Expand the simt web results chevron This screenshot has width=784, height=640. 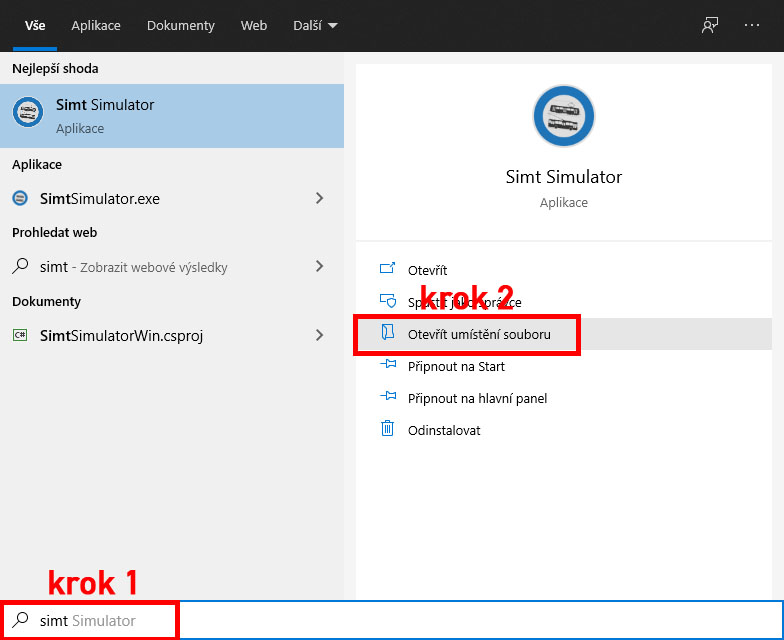point(319,266)
